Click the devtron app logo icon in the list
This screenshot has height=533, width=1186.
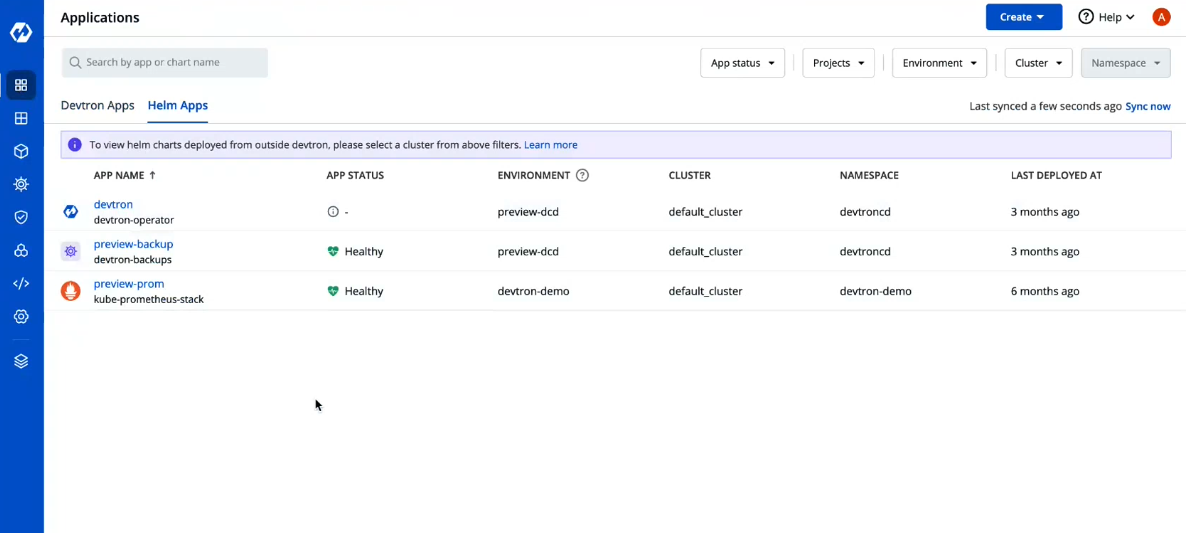pos(70,212)
